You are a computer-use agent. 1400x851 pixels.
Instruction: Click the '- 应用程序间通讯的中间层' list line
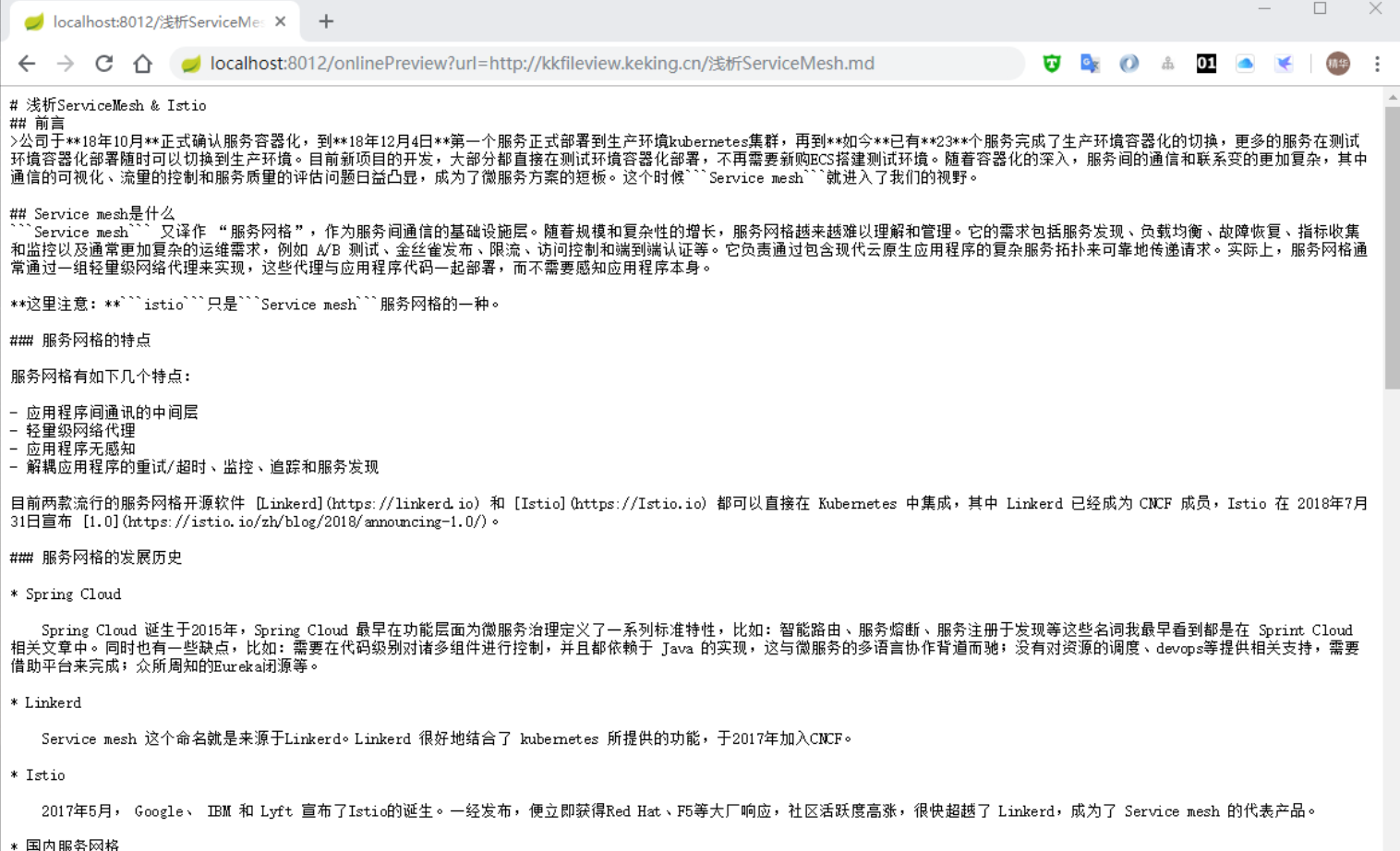103,413
